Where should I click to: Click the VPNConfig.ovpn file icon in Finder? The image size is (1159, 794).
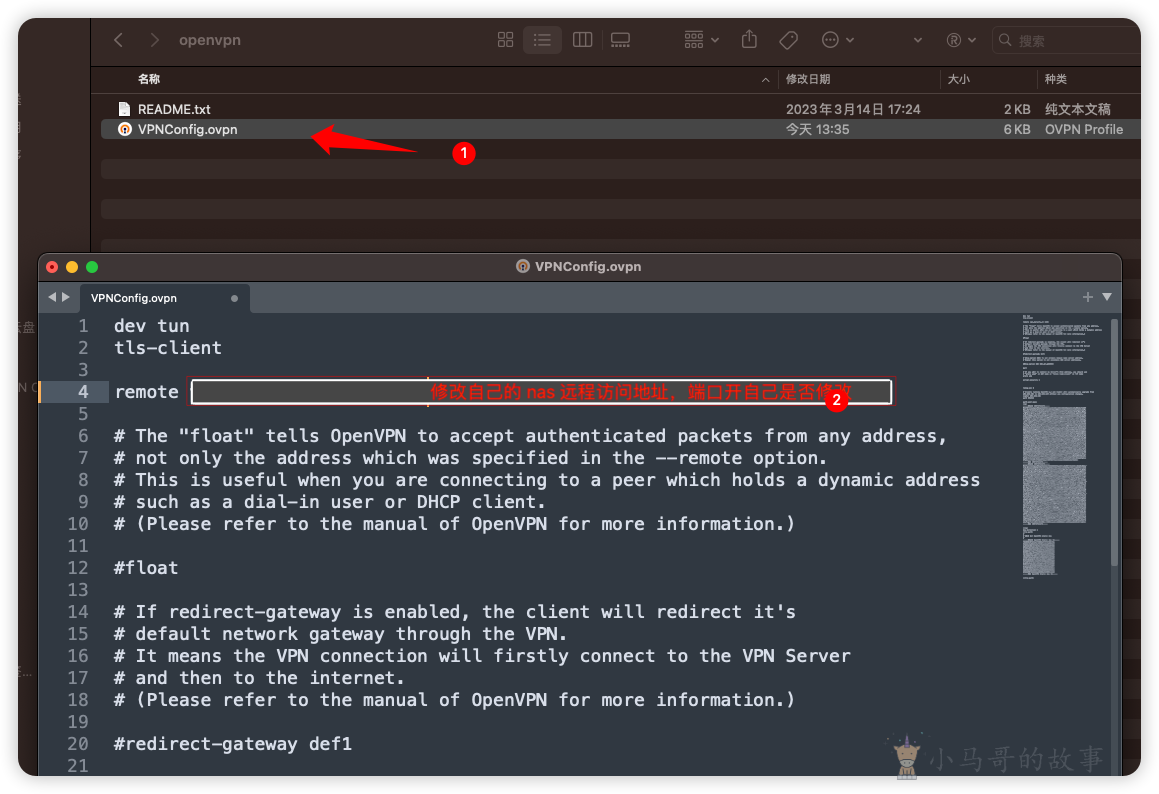coord(125,129)
